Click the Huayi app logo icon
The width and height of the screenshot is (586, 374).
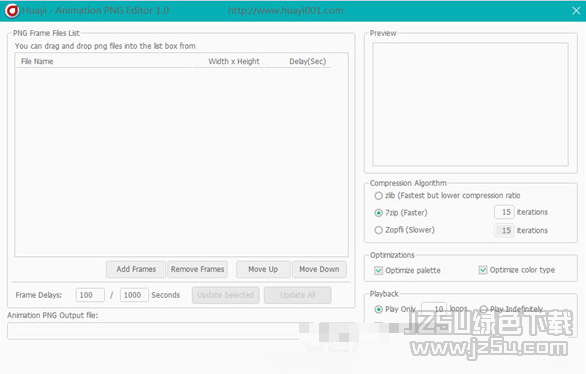pos(12,10)
